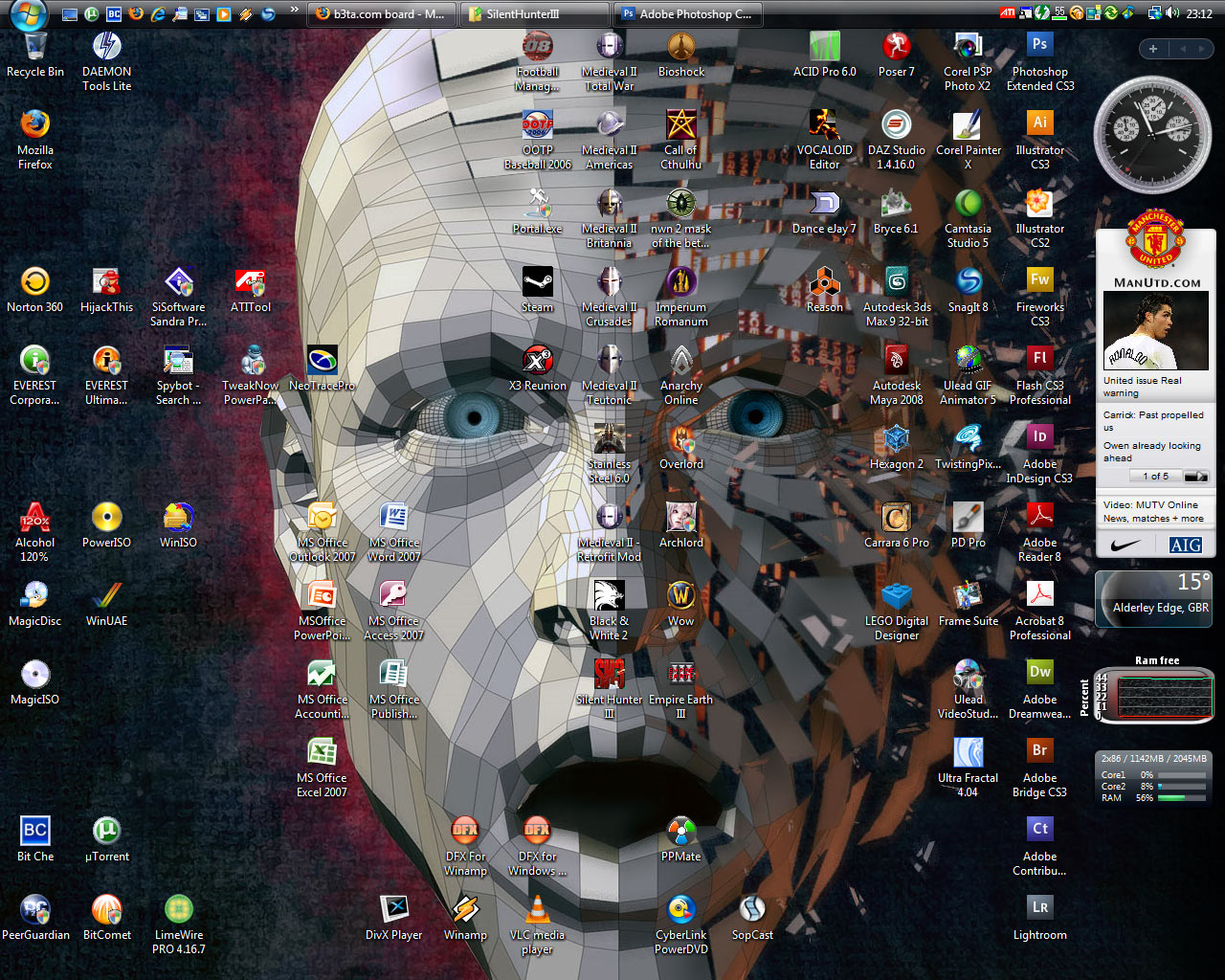Viewport: 1225px width, 980px height.
Task: Open the Recycle Bin icon
Action: [x=35, y=56]
